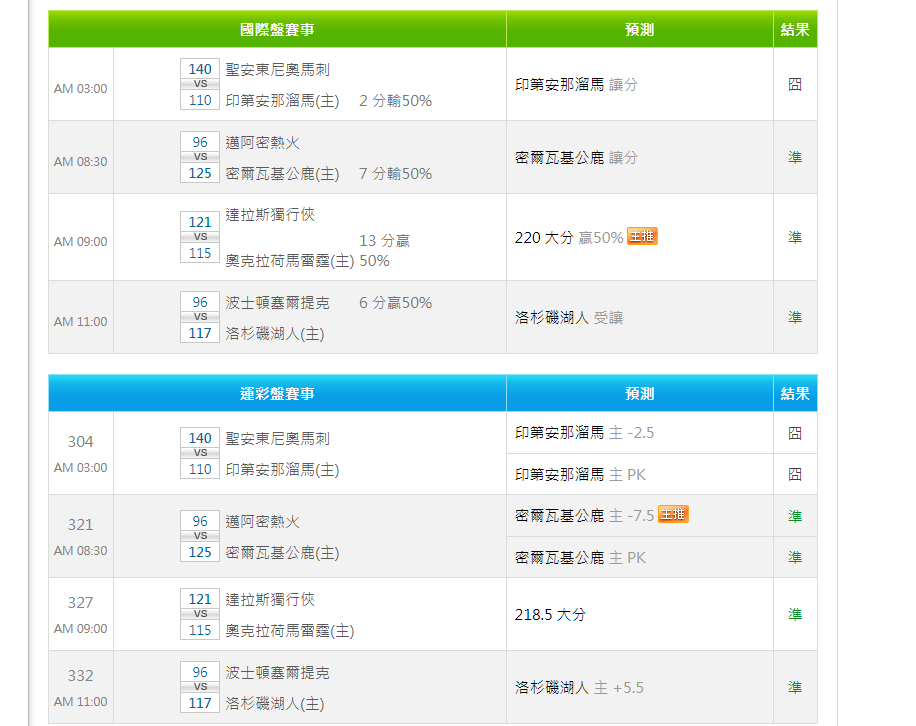This screenshot has width=916, height=726.
Task: Select 達拉斯獨行俠 in the 運彩盤 table
Action: (x=270, y=599)
